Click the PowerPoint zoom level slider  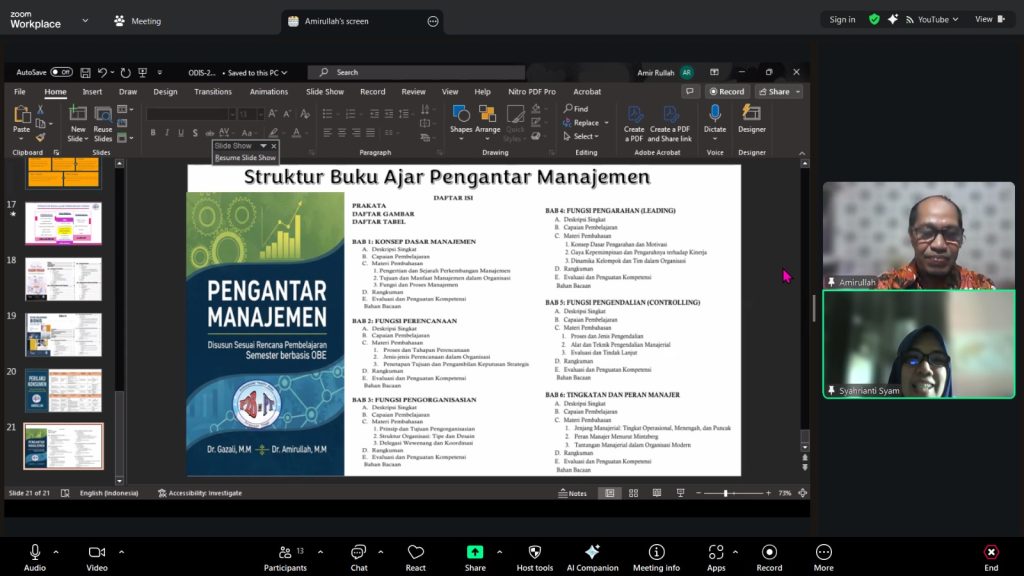[x=726, y=493]
